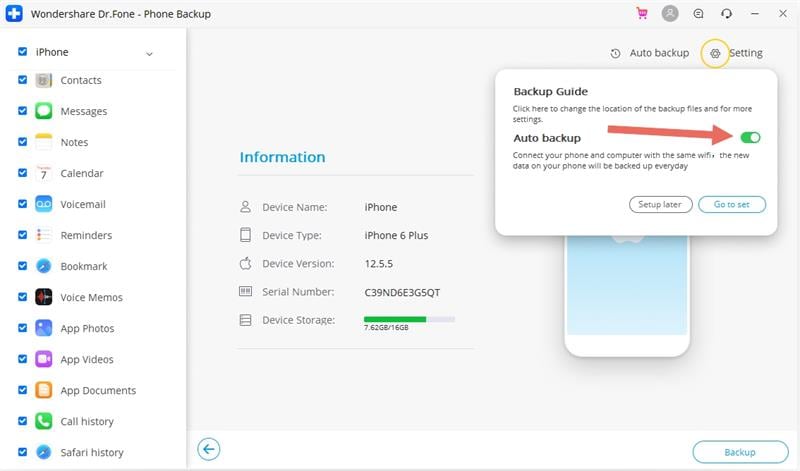Screen dimensions: 800x471
Task: Click the Reminders icon
Action: click(43, 235)
